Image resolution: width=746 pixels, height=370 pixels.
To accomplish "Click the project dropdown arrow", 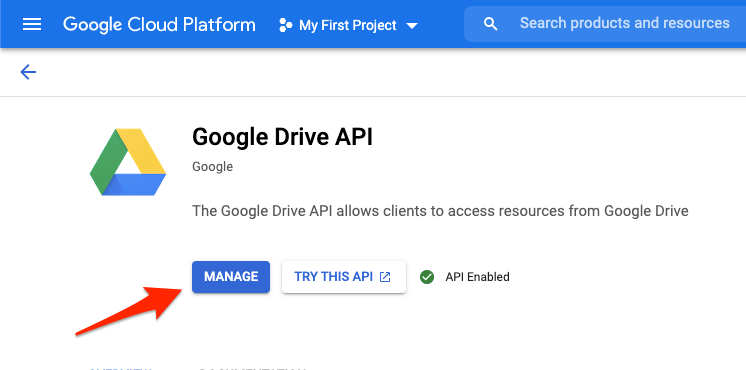I will coord(412,26).
